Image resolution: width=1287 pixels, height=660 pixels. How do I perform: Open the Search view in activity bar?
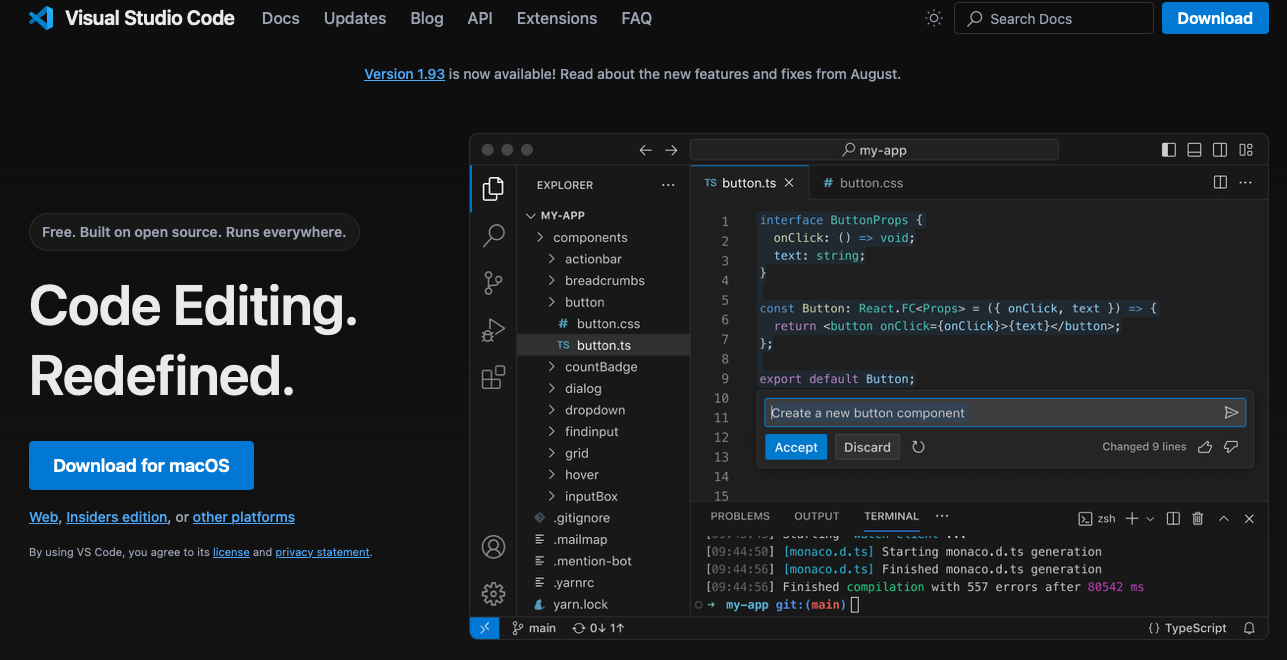pos(493,235)
